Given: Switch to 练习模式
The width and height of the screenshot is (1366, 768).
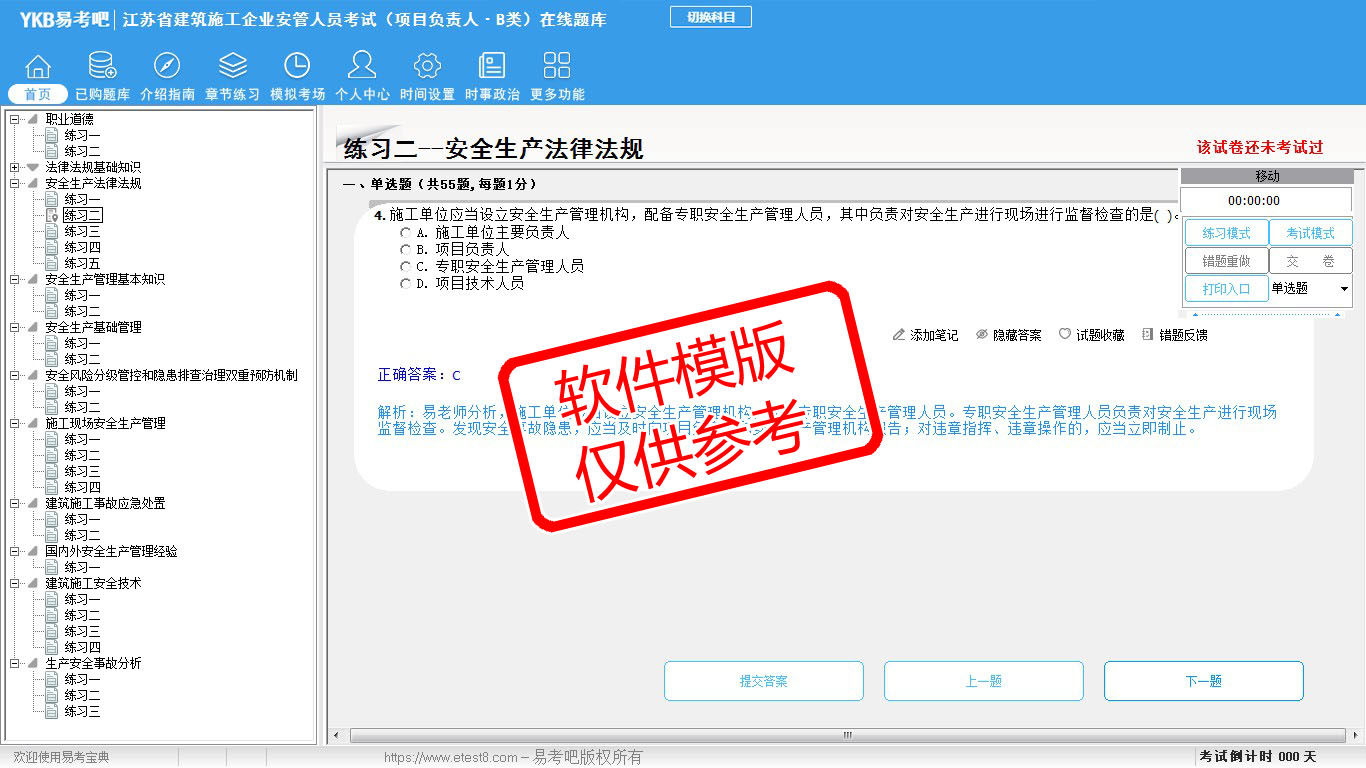Looking at the screenshot, I should [x=1226, y=233].
